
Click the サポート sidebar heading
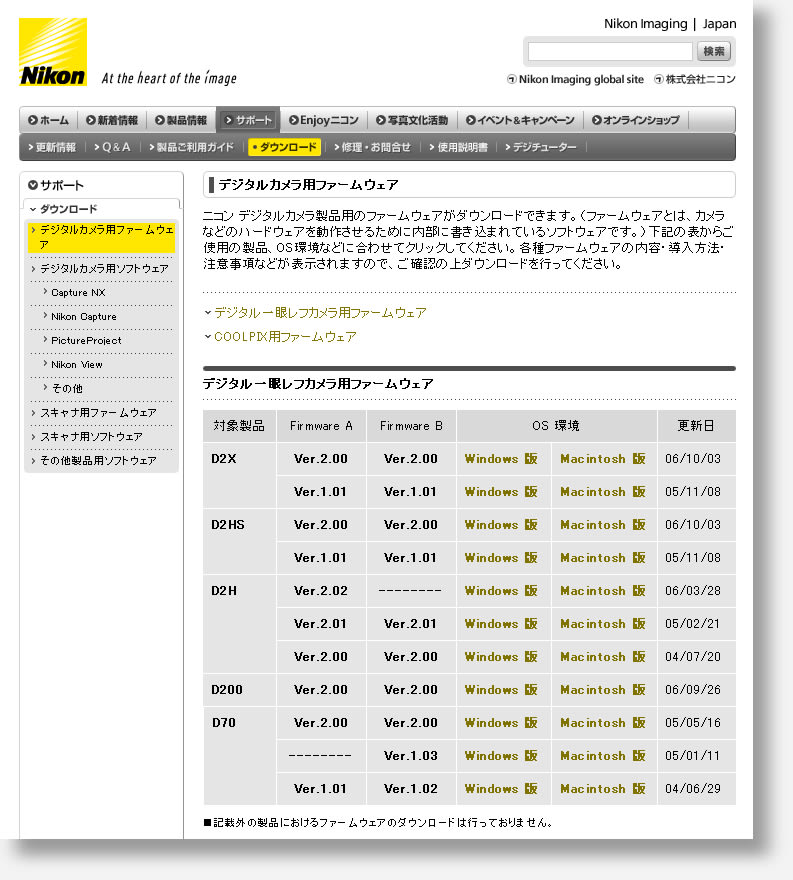56,185
